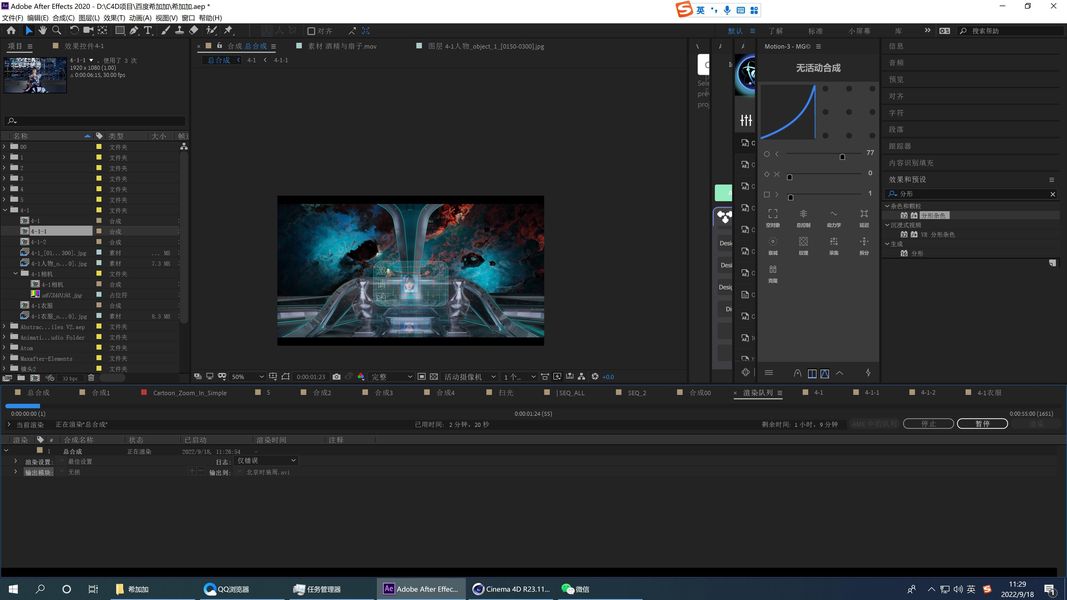Screen dimensions: 1067x600
Task: Collapse the 4-1 folder in the Project panel
Action: (x=5, y=210)
